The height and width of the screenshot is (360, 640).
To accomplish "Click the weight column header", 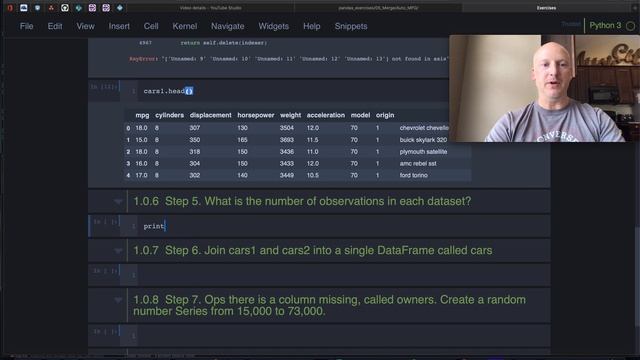I will (x=290, y=115).
